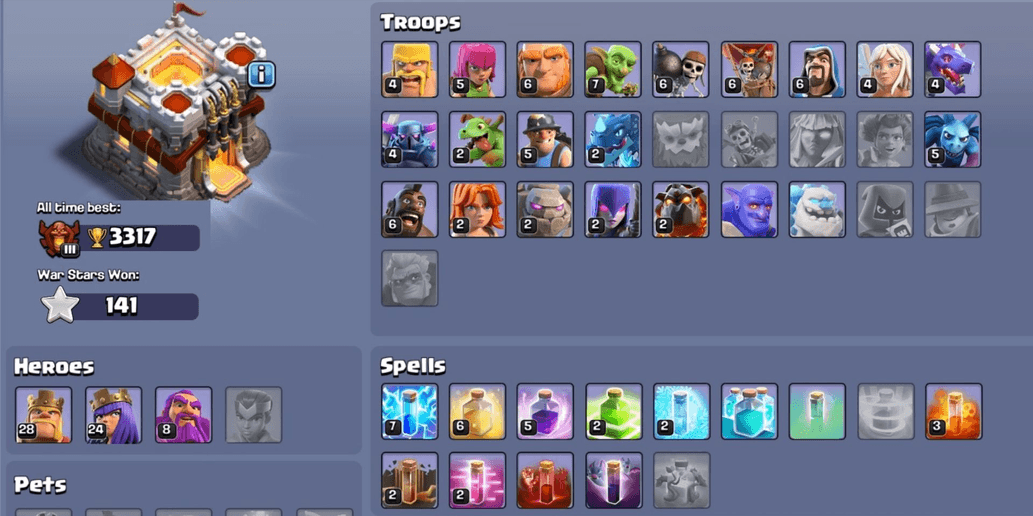Image resolution: width=1033 pixels, height=516 pixels.
Task: Tap the Goblin troop icon
Action: pyautogui.click(x=613, y=70)
